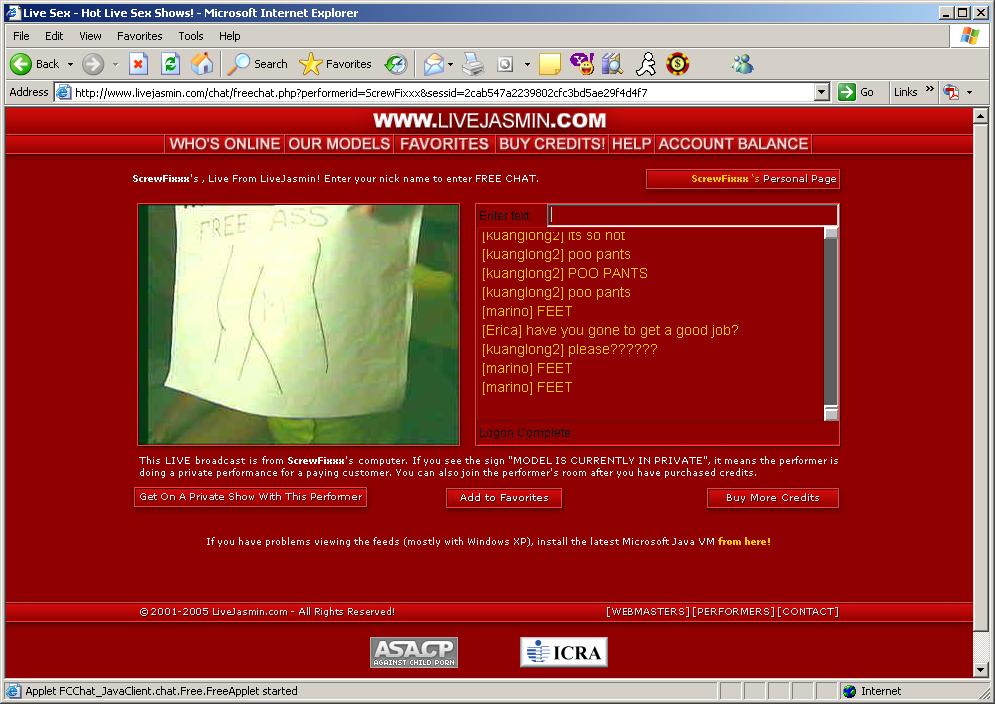Refresh the page using the green arrows icon

click(170, 64)
